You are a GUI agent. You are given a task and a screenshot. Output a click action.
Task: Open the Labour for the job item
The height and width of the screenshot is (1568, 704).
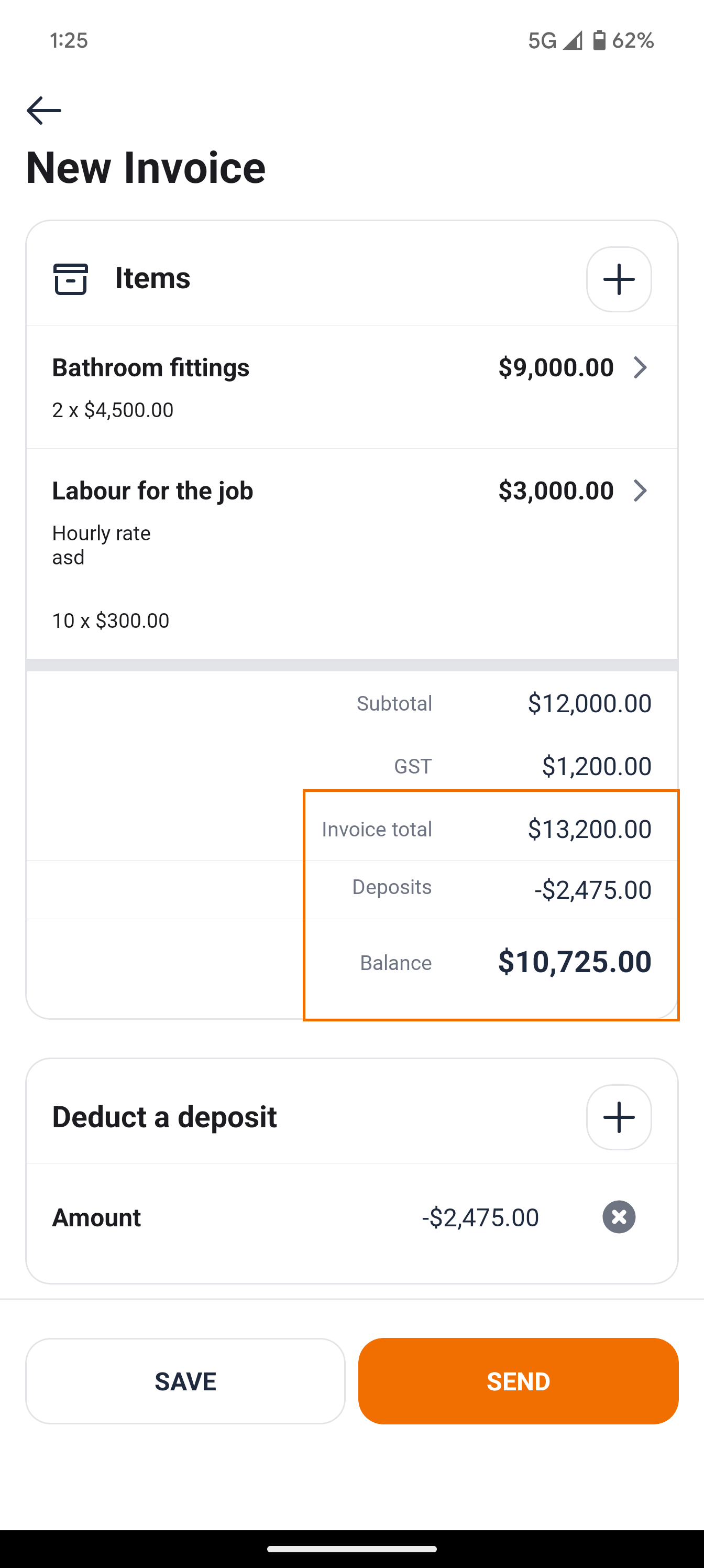(153, 491)
